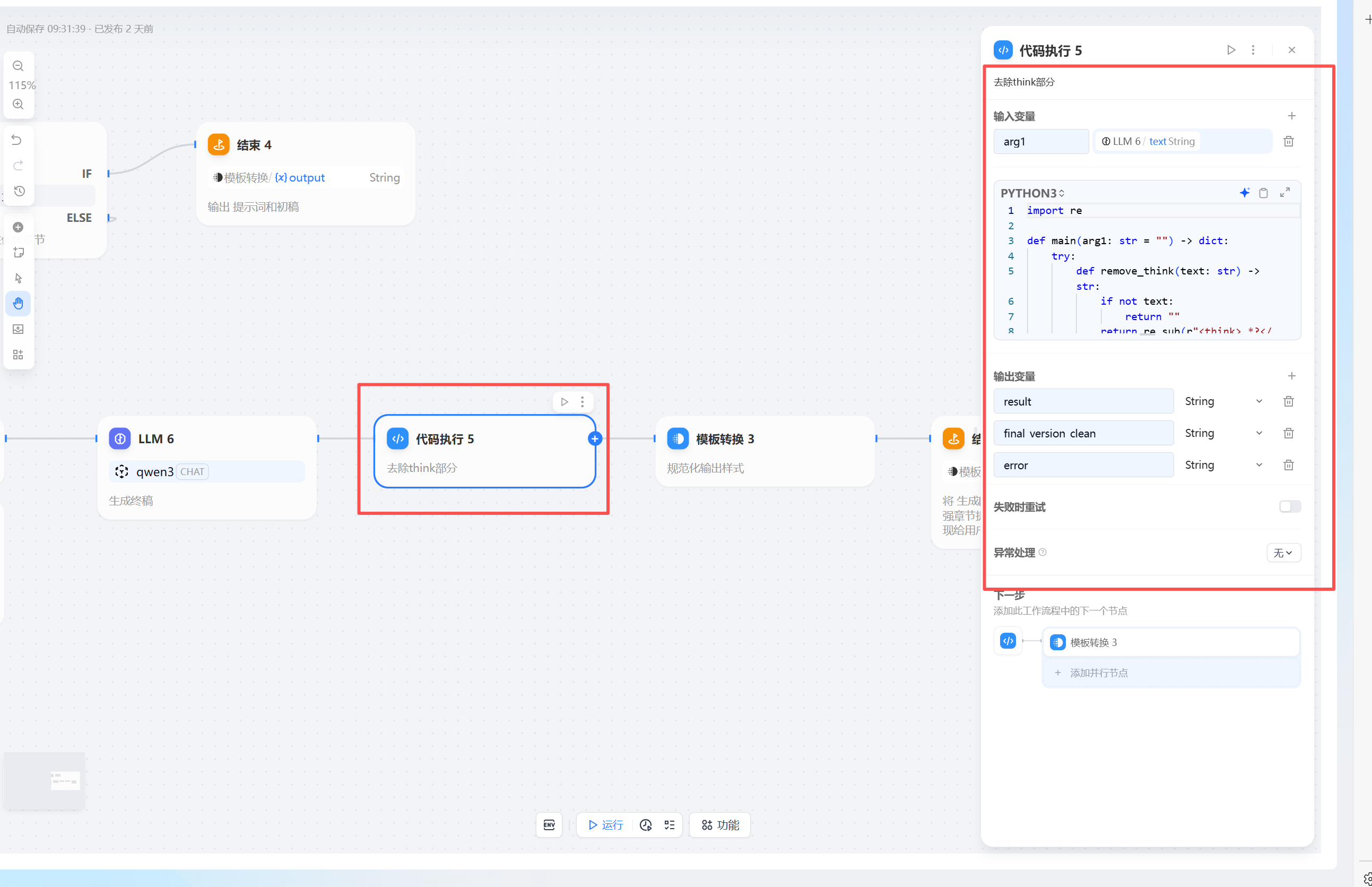Screen dimensions: 1372x887
Task: Select the hand pan tool
Action: pyautogui.click(x=19, y=304)
